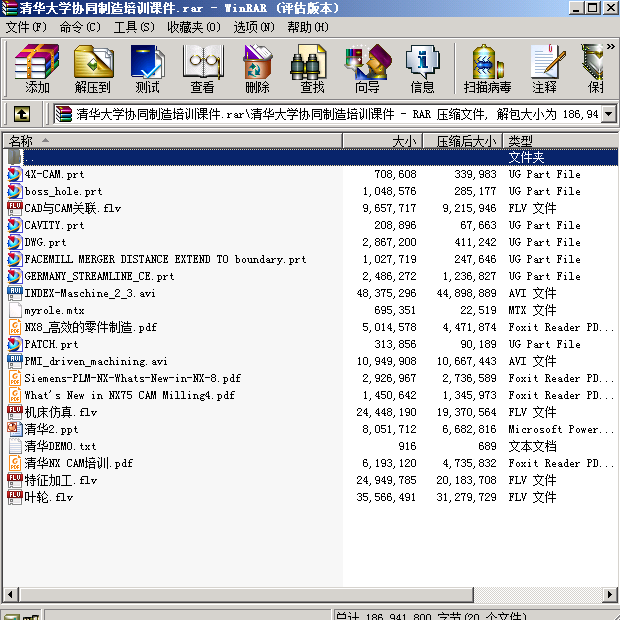Open the Wizard (向导) tool
Screen dimensions: 620x620
coord(367,69)
